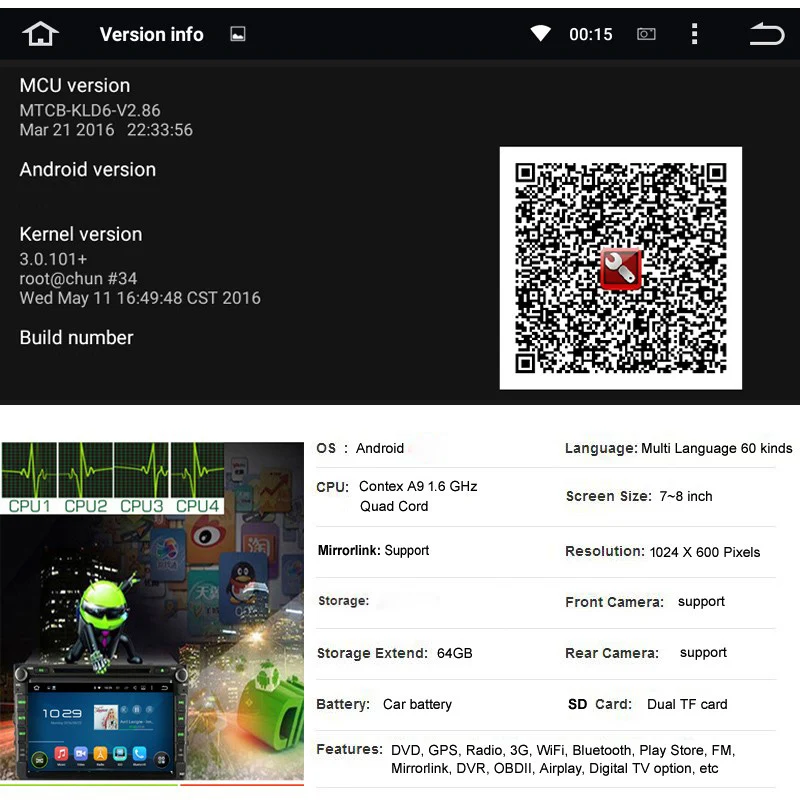Tap the wrench icon inside the QR code
The height and width of the screenshot is (800, 800).
click(620, 269)
